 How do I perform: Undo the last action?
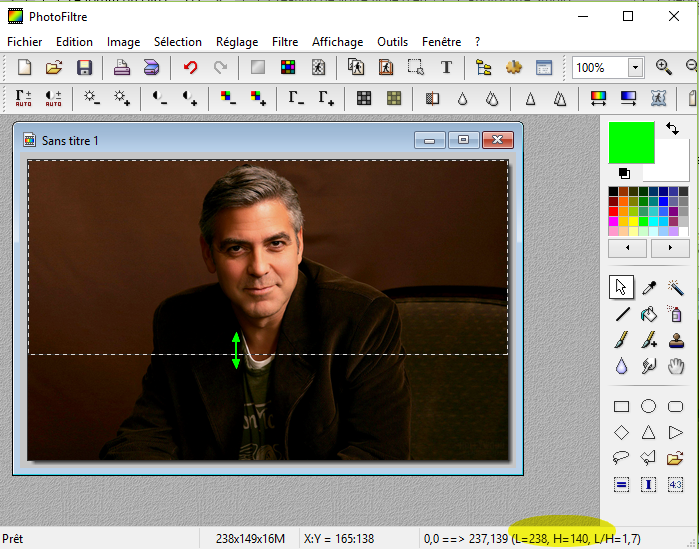click(190, 68)
